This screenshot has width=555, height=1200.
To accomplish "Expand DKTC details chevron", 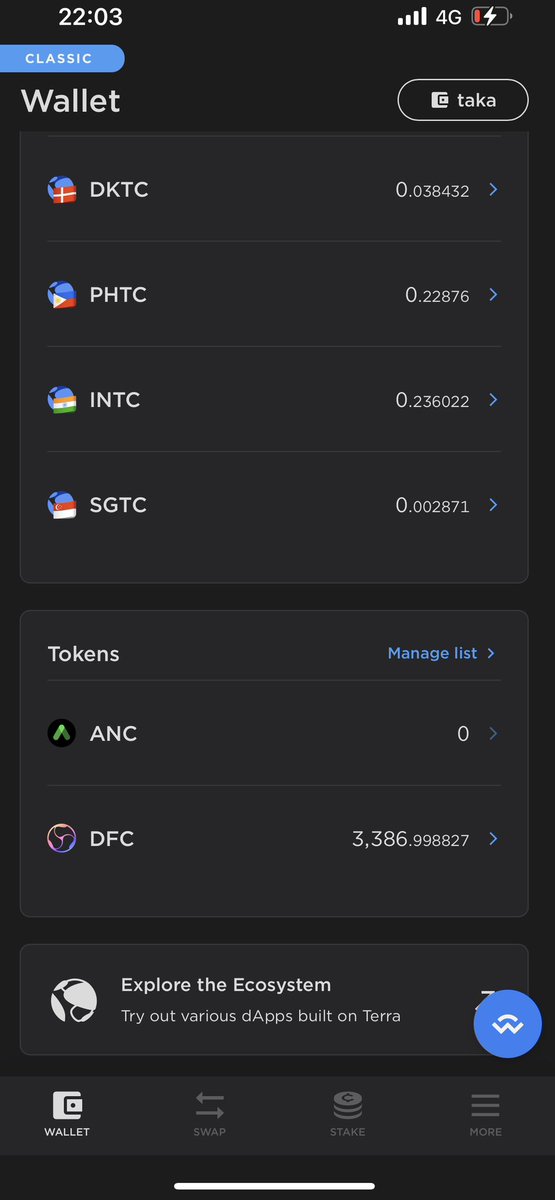I will point(493,189).
